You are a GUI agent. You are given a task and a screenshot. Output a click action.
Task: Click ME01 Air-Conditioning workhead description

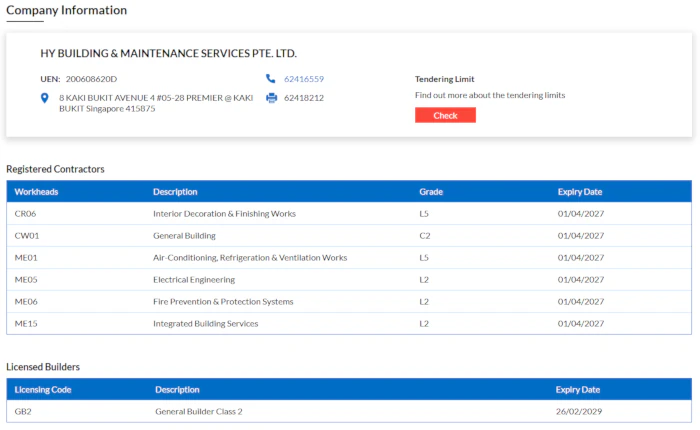(x=250, y=258)
